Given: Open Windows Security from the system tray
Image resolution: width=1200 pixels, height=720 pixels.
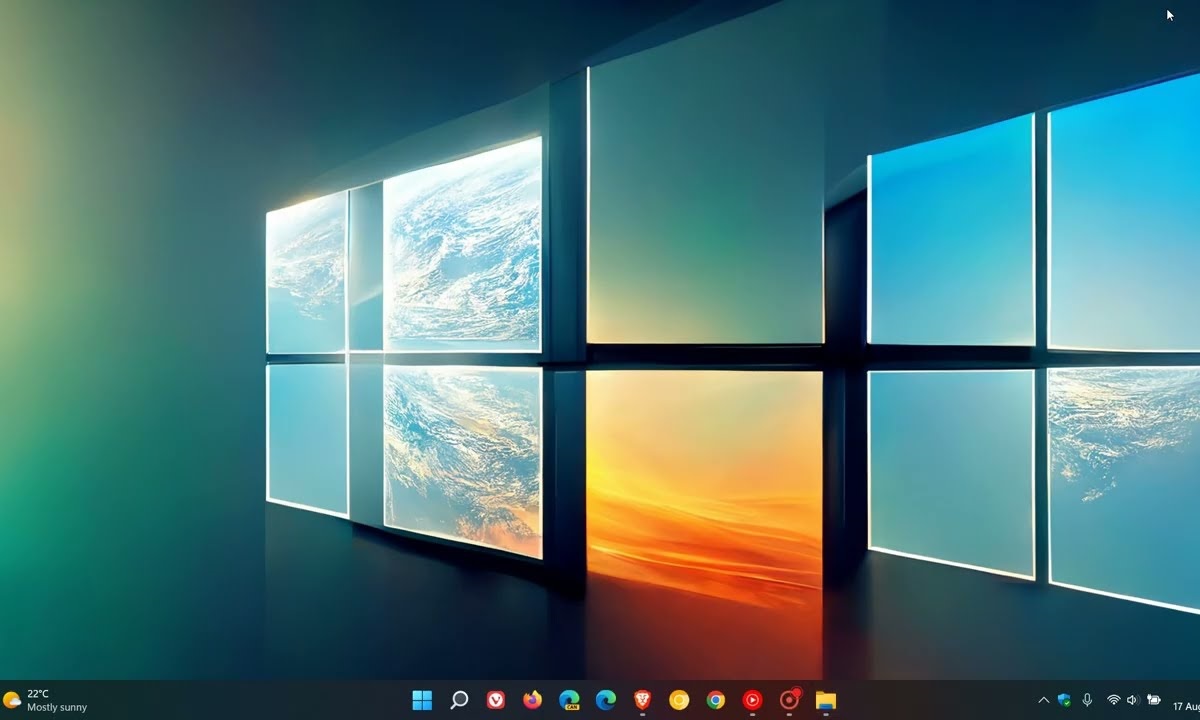Looking at the screenshot, I should click(1065, 700).
